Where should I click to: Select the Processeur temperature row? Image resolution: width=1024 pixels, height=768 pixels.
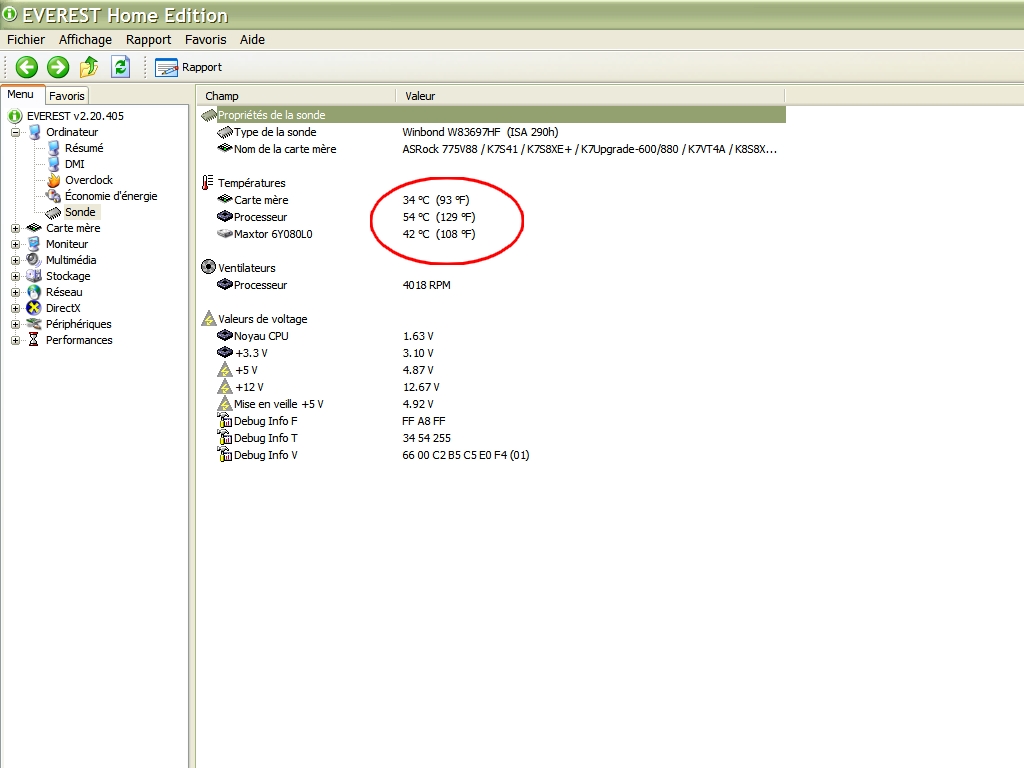coord(260,217)
